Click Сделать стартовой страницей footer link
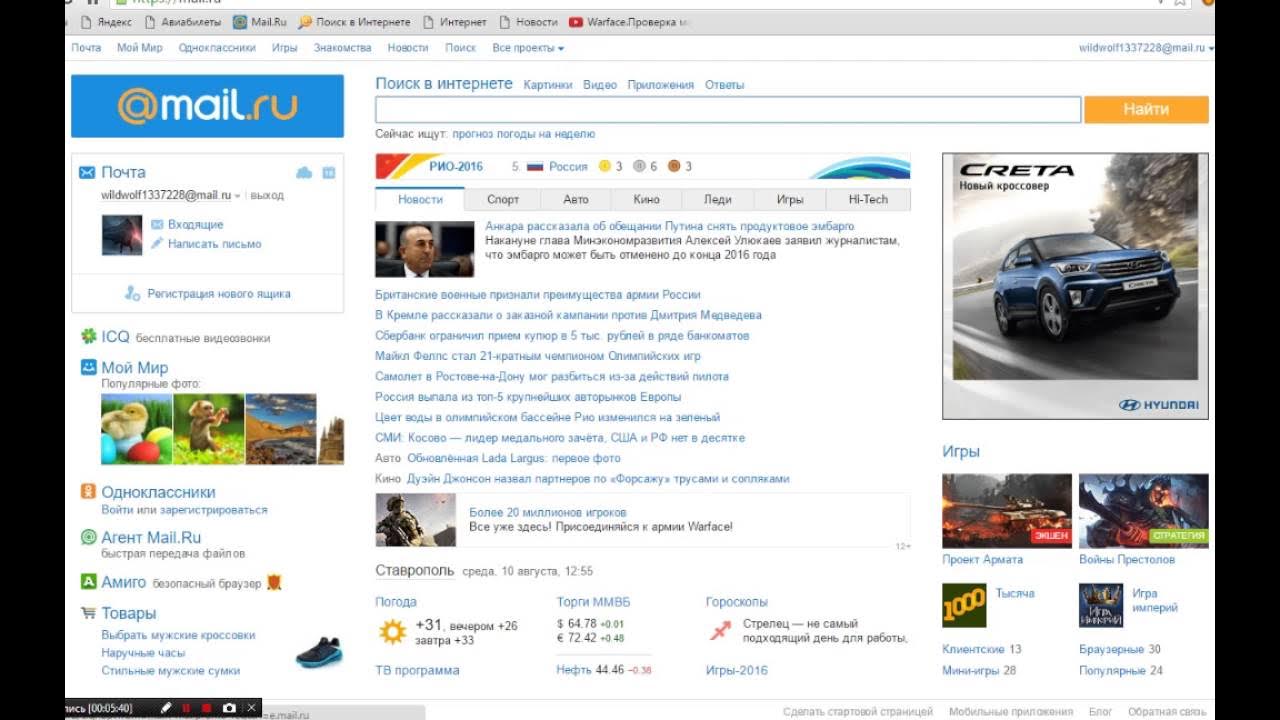This screenshot has width=1280, height=720. 858,712
